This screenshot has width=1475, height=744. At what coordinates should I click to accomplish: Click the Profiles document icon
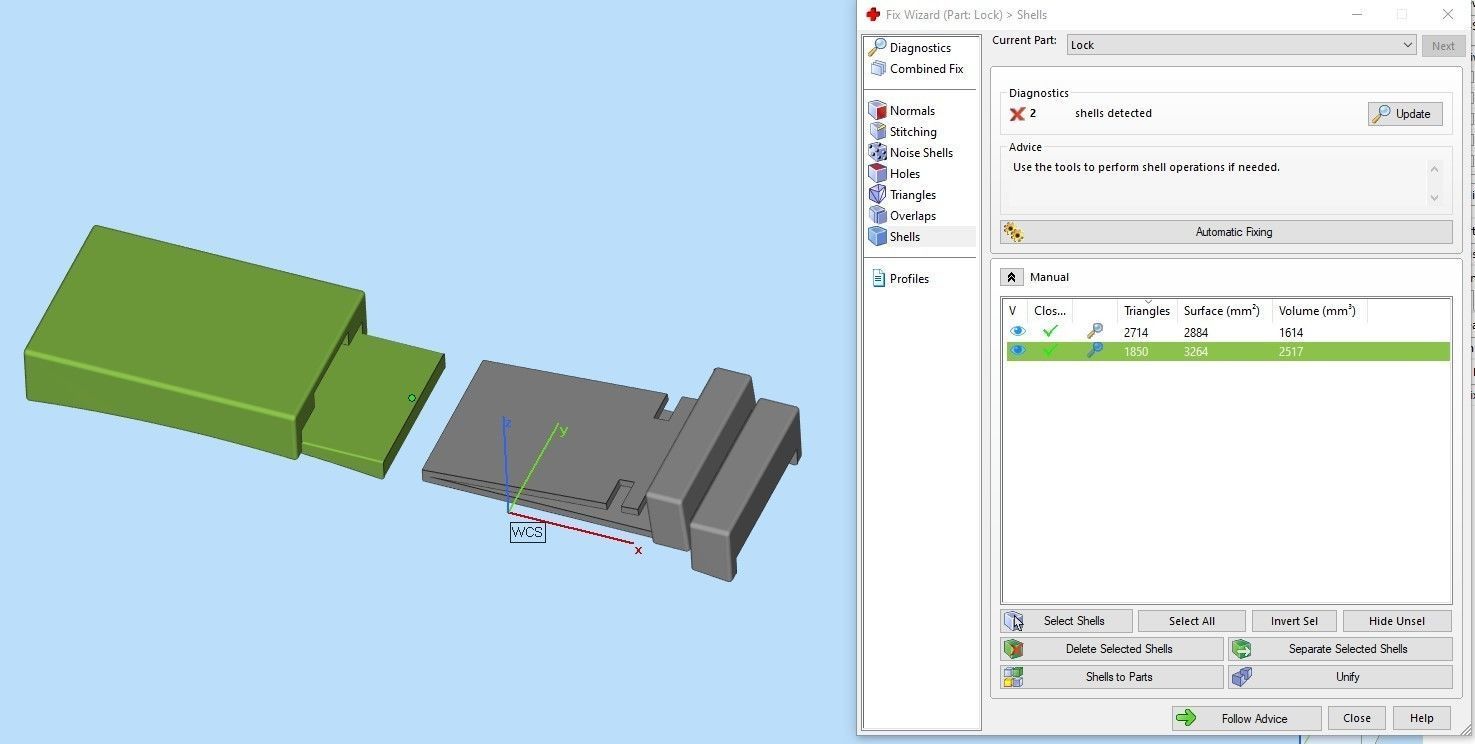pos(878,278)
